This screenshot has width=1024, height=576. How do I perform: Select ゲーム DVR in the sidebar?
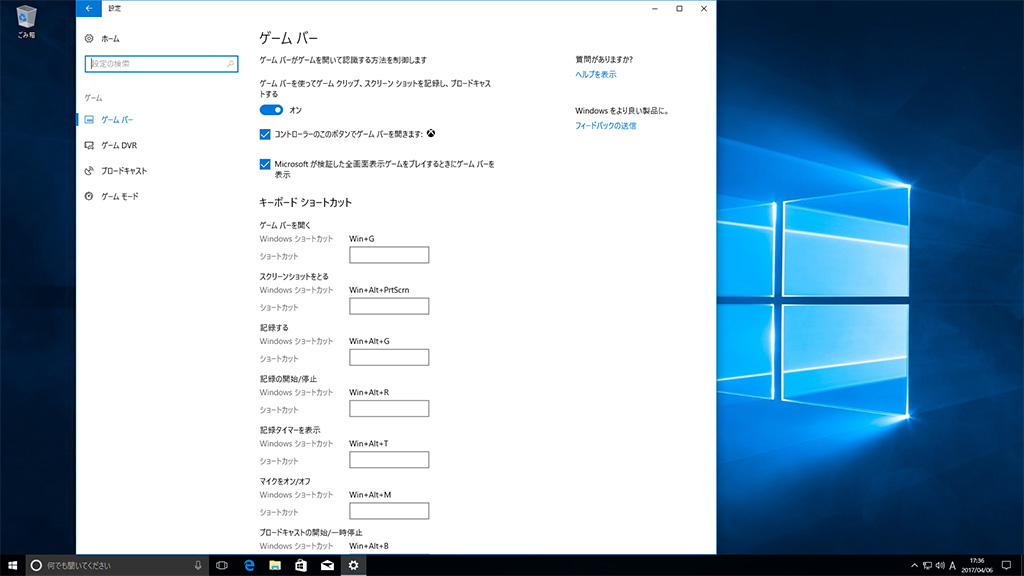pos(119,145)
